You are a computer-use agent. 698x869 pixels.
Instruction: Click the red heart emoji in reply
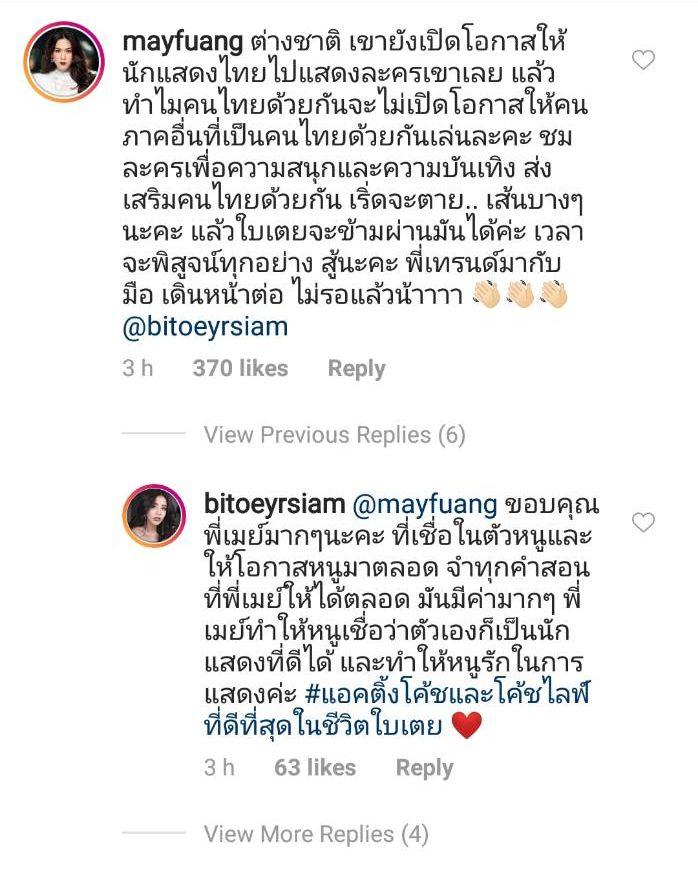(467, 725)
